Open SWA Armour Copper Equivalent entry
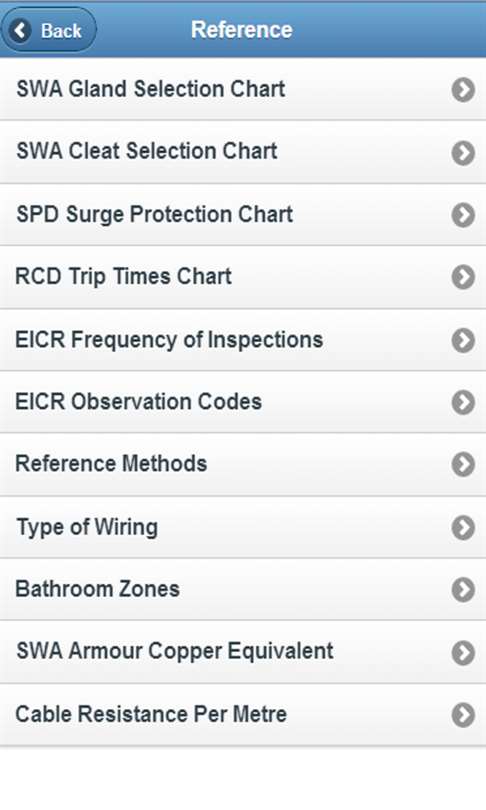This screenshot has height=810, width=486. coord(243,652)
